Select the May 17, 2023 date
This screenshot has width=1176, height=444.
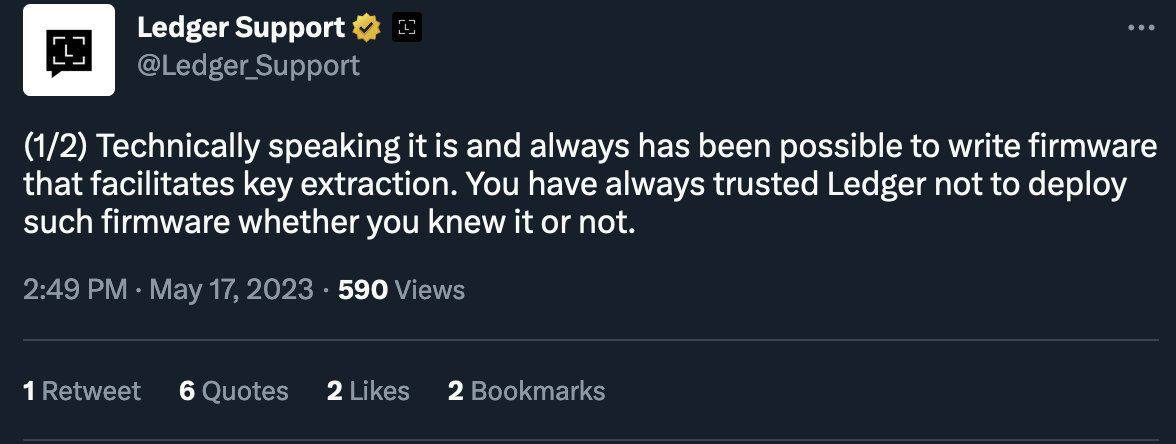[x=232, y=290]
